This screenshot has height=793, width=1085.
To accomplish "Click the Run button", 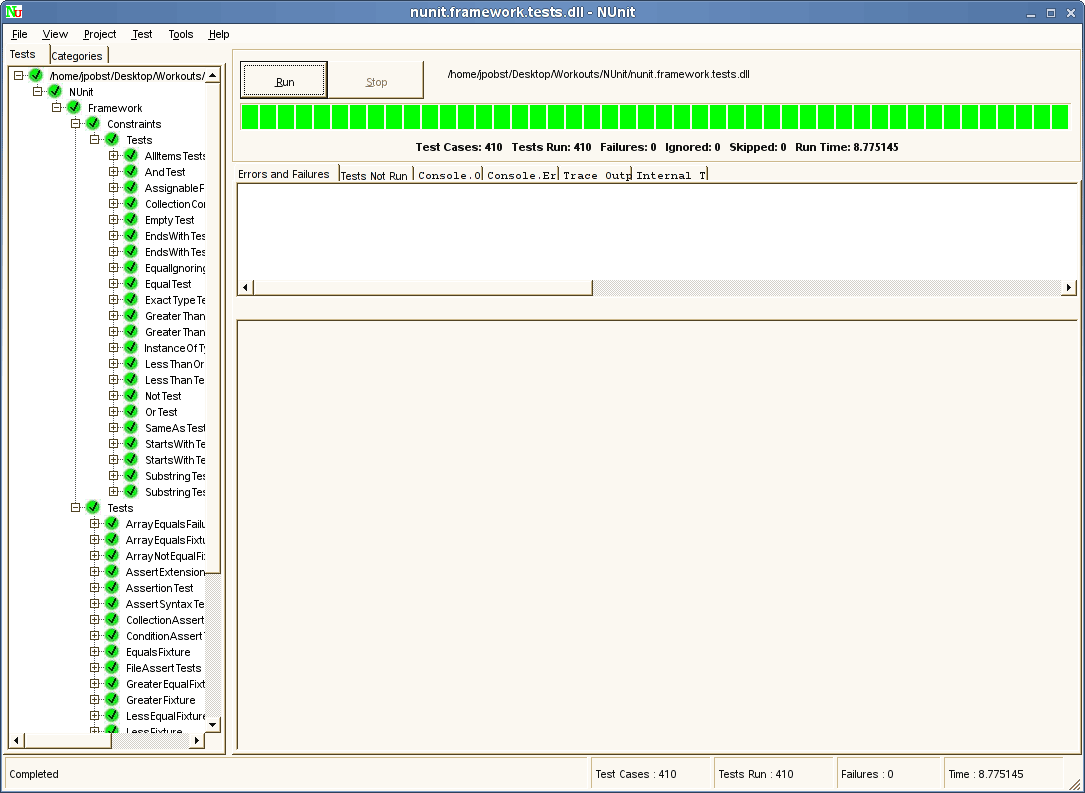I will tap(284, 81).
